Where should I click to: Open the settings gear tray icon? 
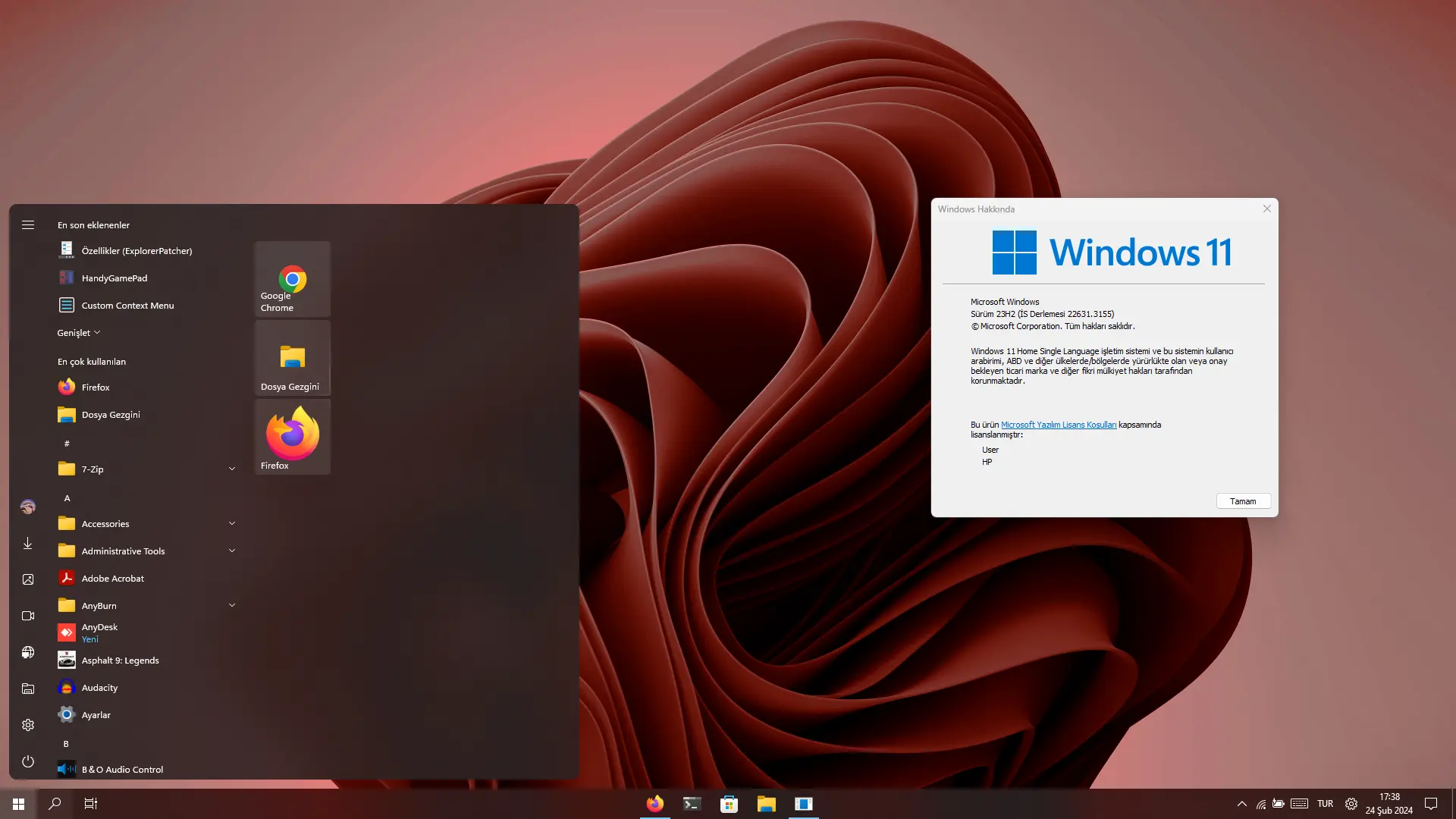click(x=1351, y=804)
